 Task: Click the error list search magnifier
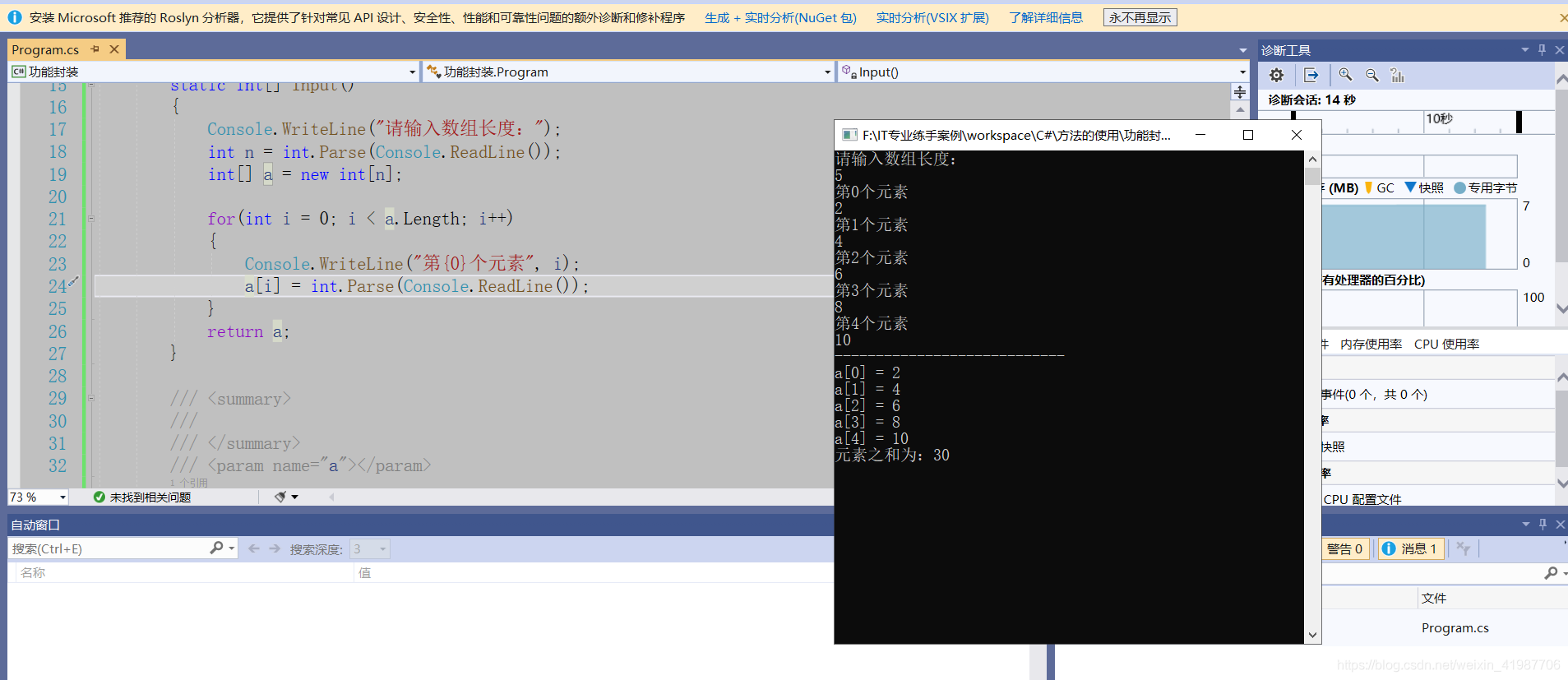1551,572
